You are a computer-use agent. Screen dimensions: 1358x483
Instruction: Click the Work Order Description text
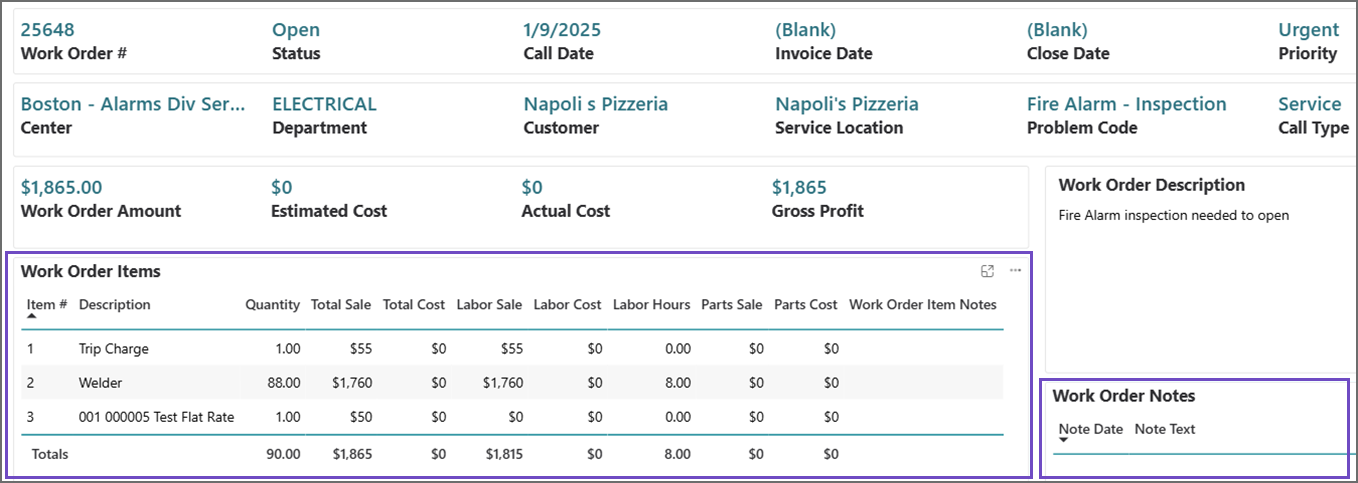coord(1173,215)
